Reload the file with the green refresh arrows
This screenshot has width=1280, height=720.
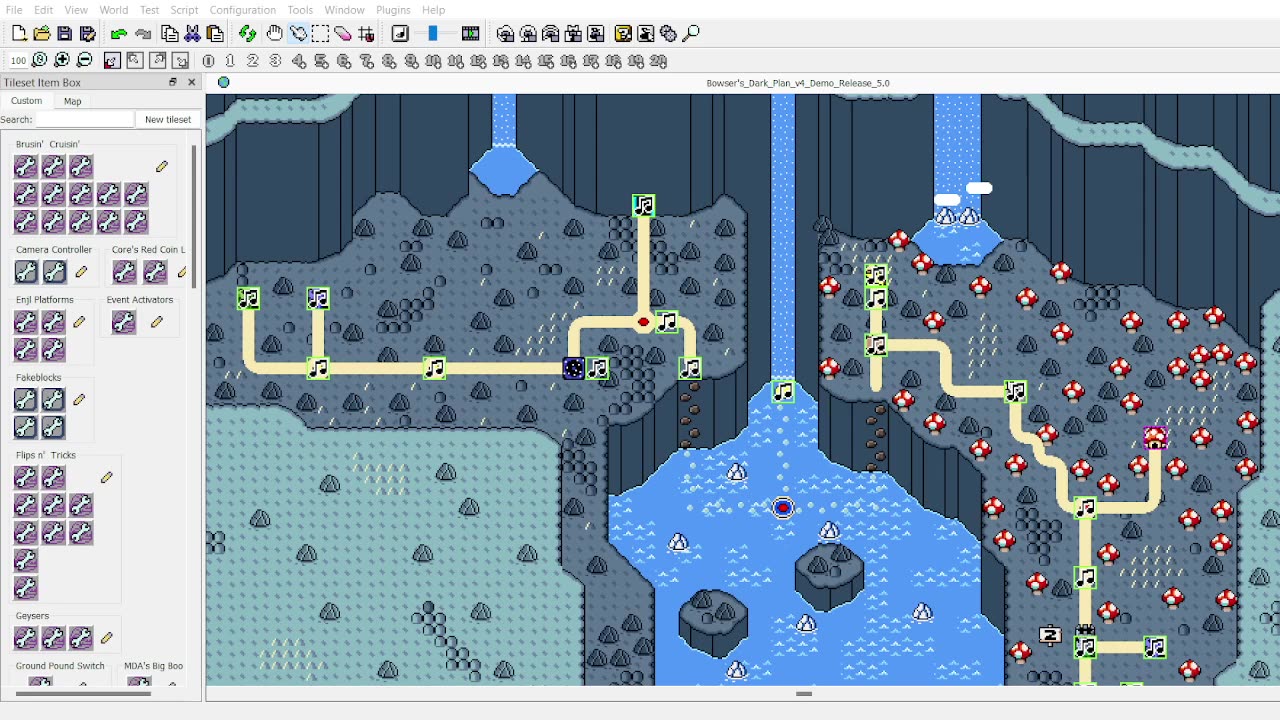click(247, 34)
